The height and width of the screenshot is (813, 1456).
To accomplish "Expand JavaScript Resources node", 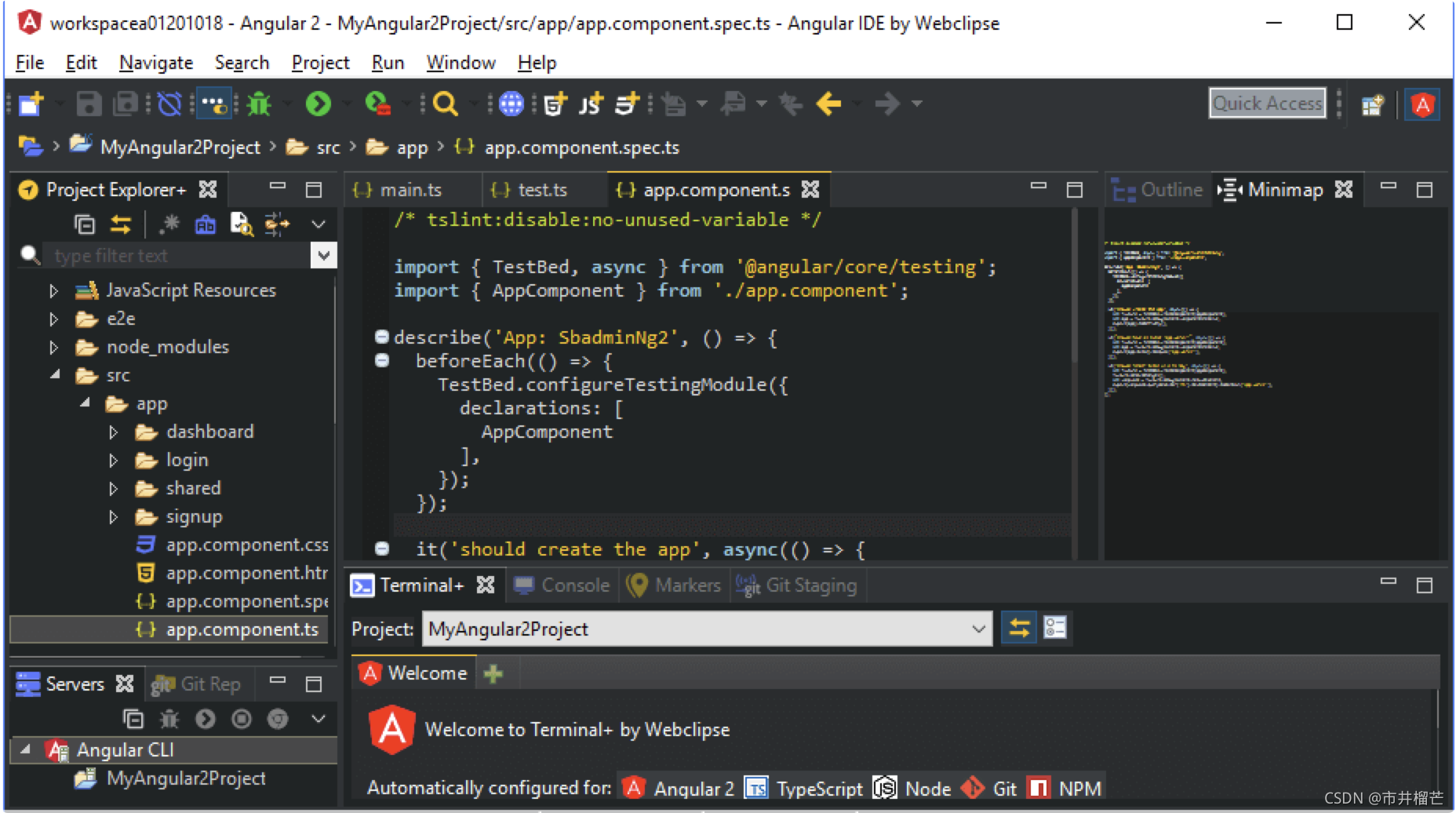I will coord(53,291).
